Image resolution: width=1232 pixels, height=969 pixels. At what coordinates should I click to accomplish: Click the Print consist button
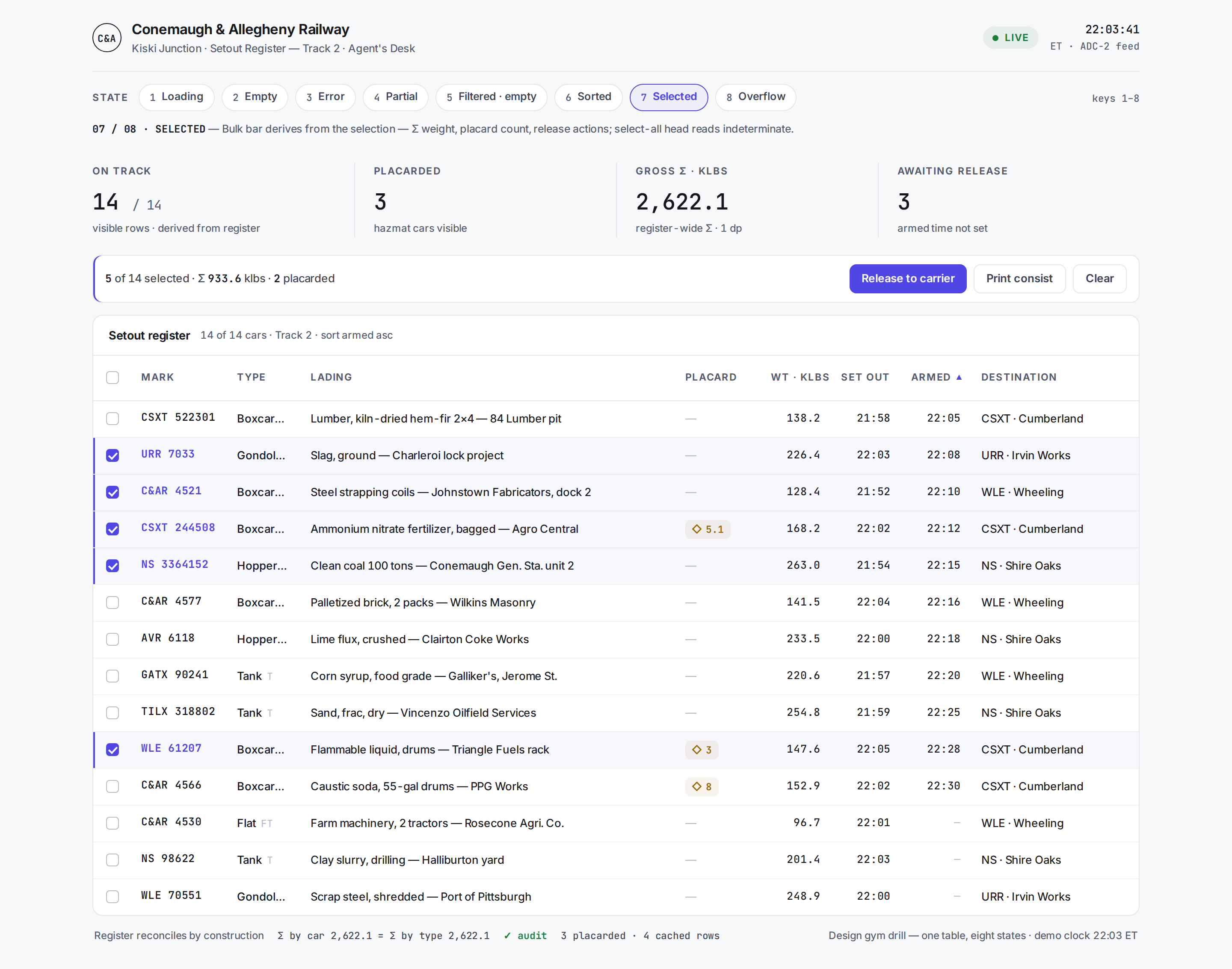pos(1019,278)
